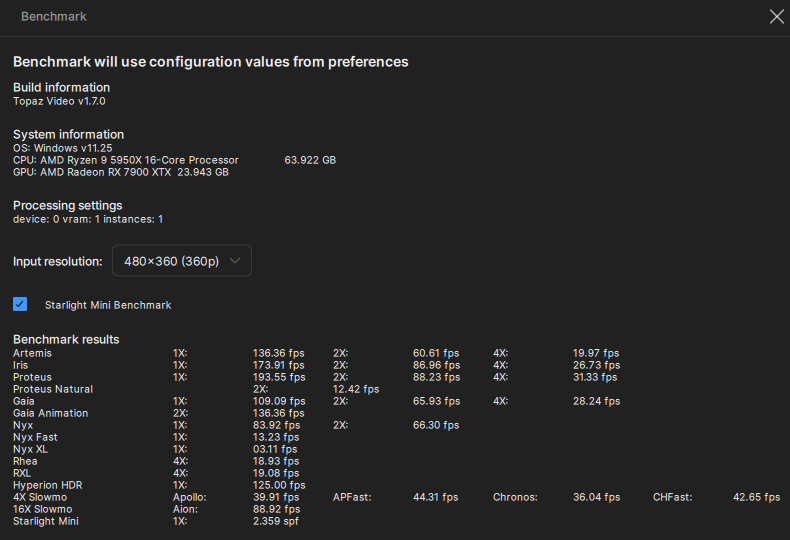Click Gaia 2X value 65.93 fps
This screenshot has height=540, width=790.
click(437, 401)
